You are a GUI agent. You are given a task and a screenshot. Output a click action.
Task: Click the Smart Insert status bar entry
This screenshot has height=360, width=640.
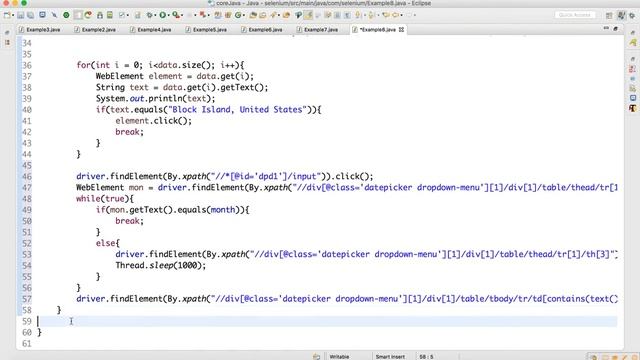pos(390,356)
